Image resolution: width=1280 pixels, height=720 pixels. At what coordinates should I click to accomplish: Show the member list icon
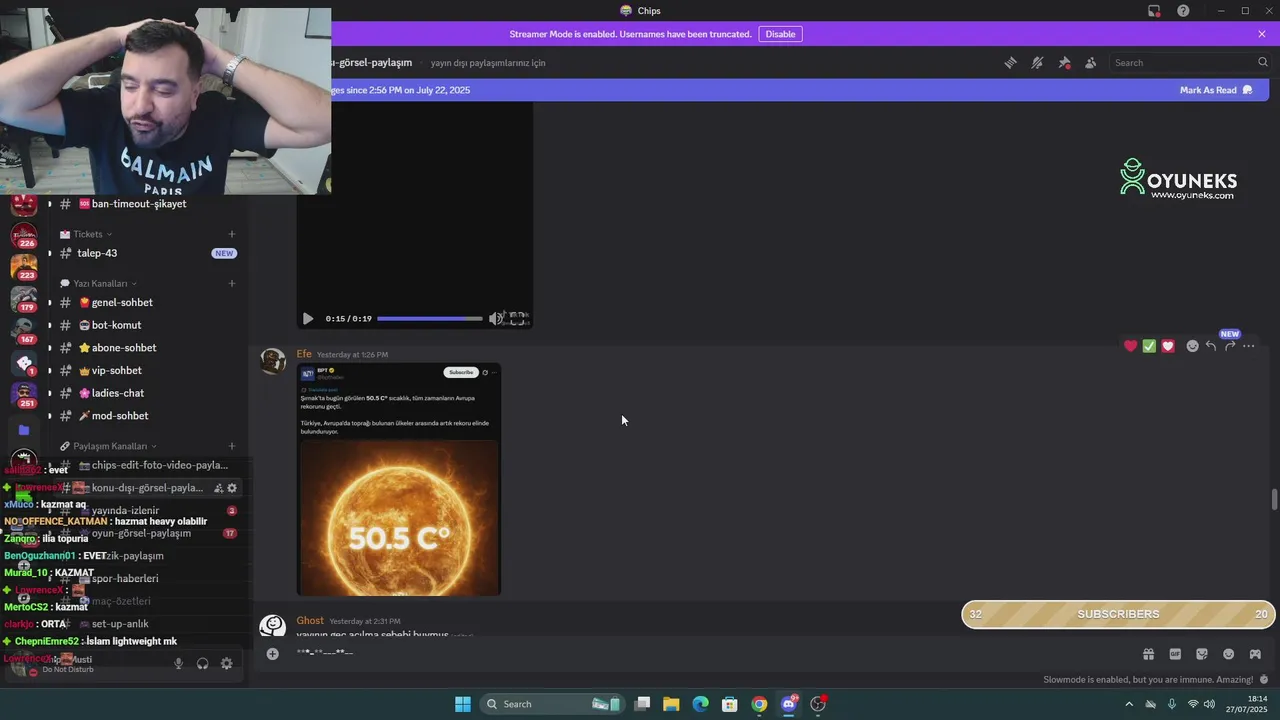(x=1090, y=62)
